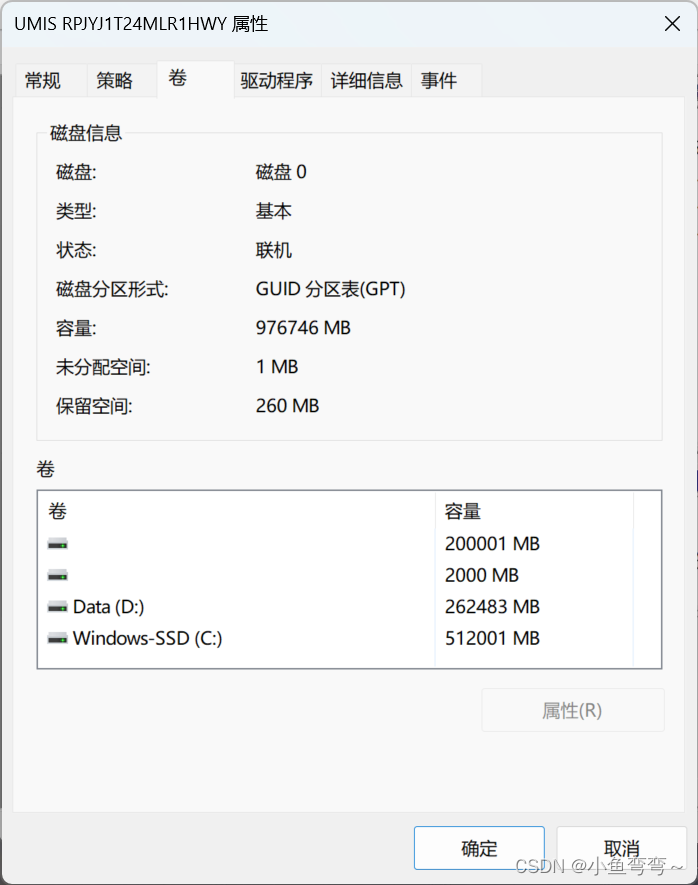This screenshot has width=698, height=885.
Task: Click the drive icon beside Windows-SSD (C:)
Action: point(58,638)
